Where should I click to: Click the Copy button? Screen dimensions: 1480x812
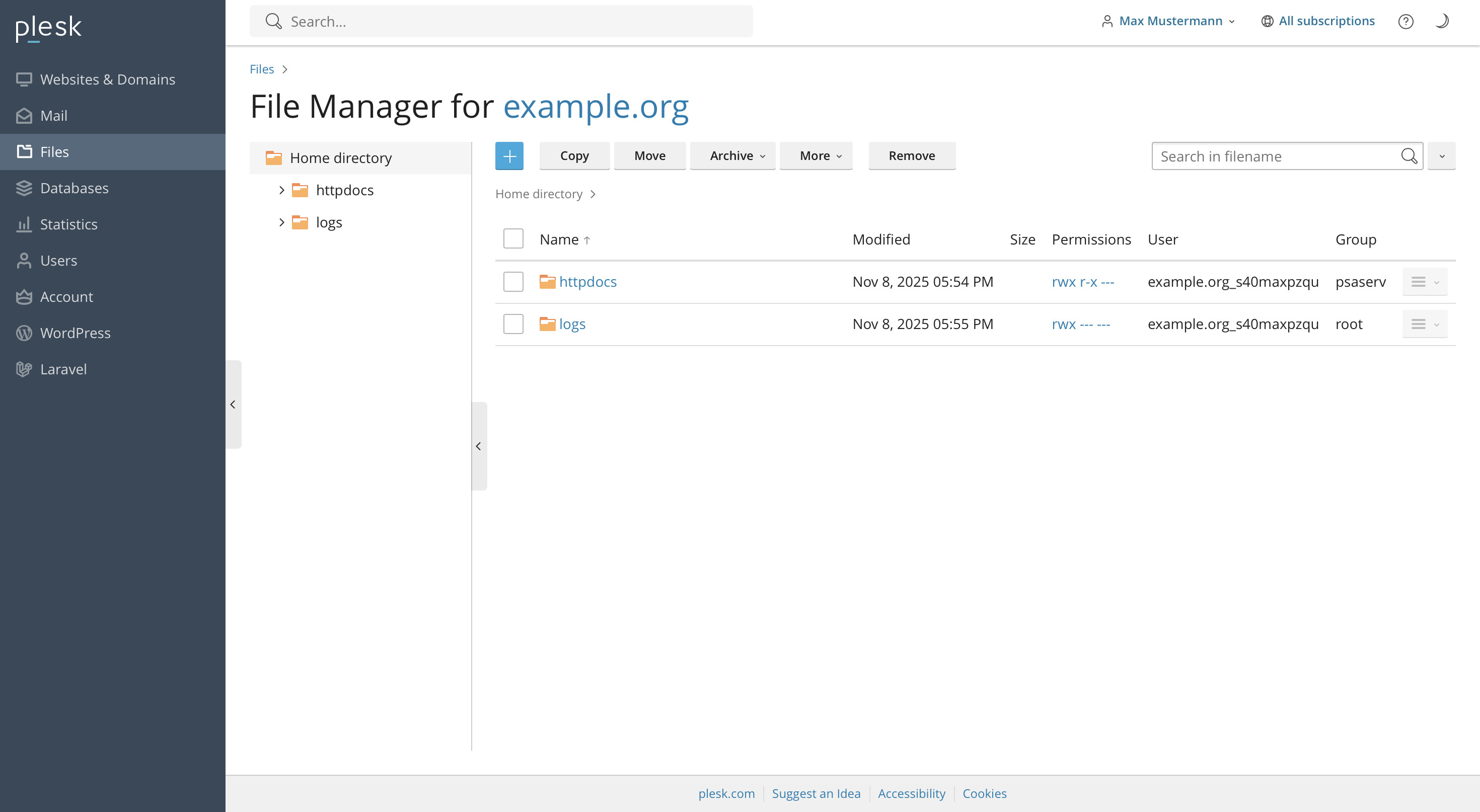tap(574, 155)
